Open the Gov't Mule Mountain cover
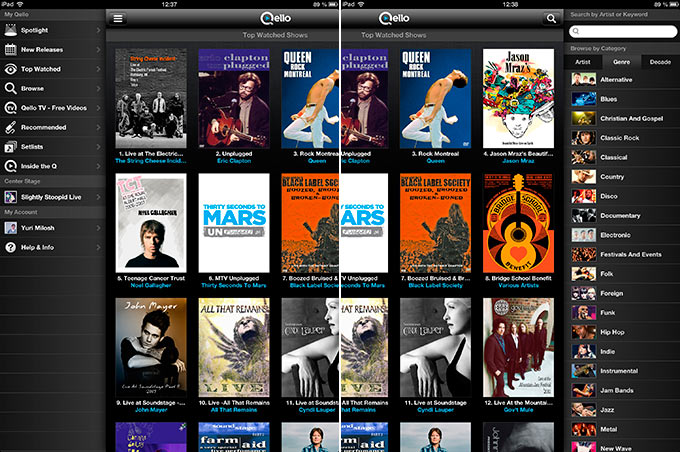The height and width of the screenshot is (452, 680). click(518, 347)
